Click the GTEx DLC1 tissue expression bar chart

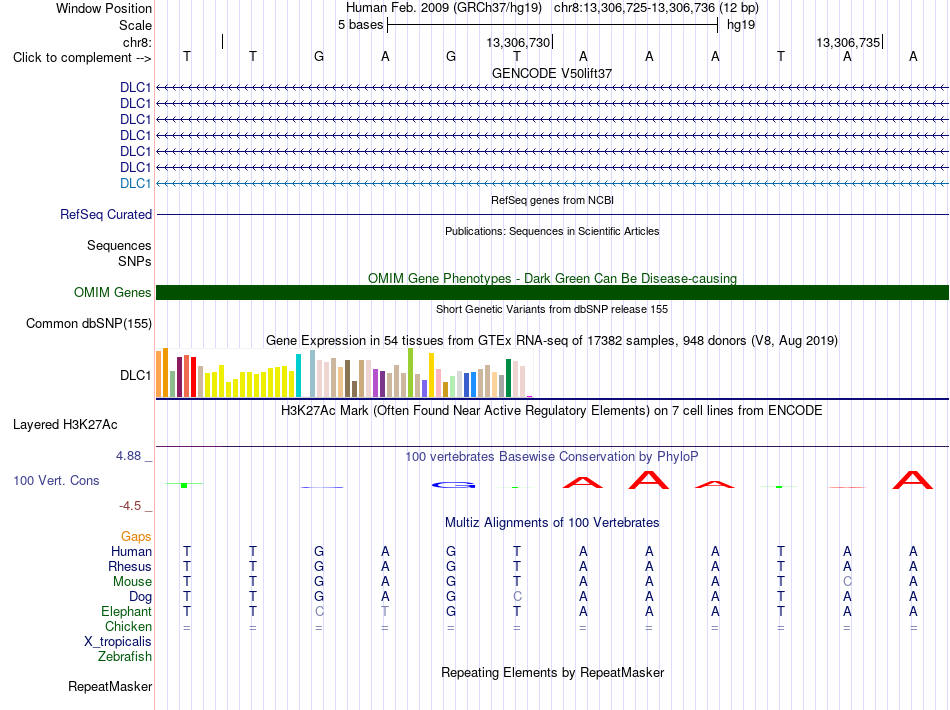(x=345, y=373)
